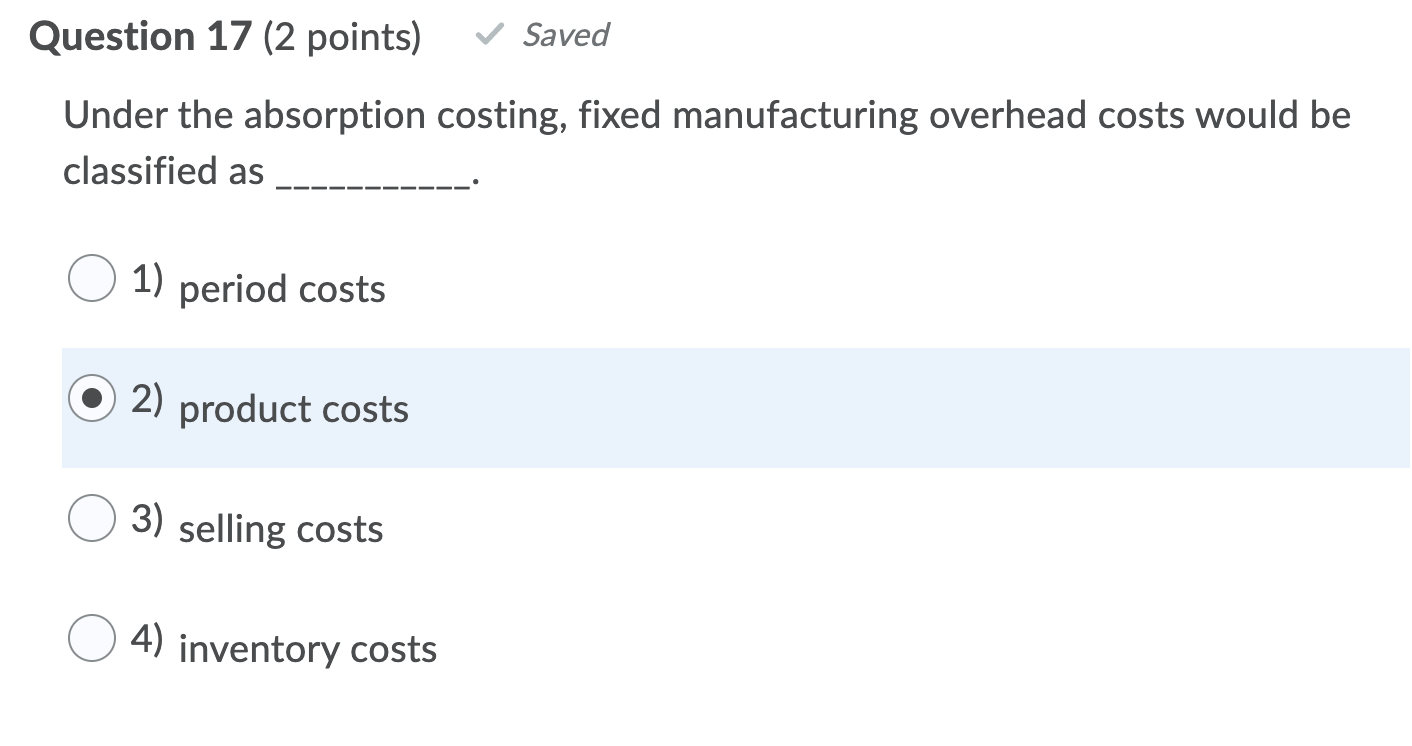This screenshot has height=746, width=1412.
Task: Click the option label product costs
Action: point(292,409)
